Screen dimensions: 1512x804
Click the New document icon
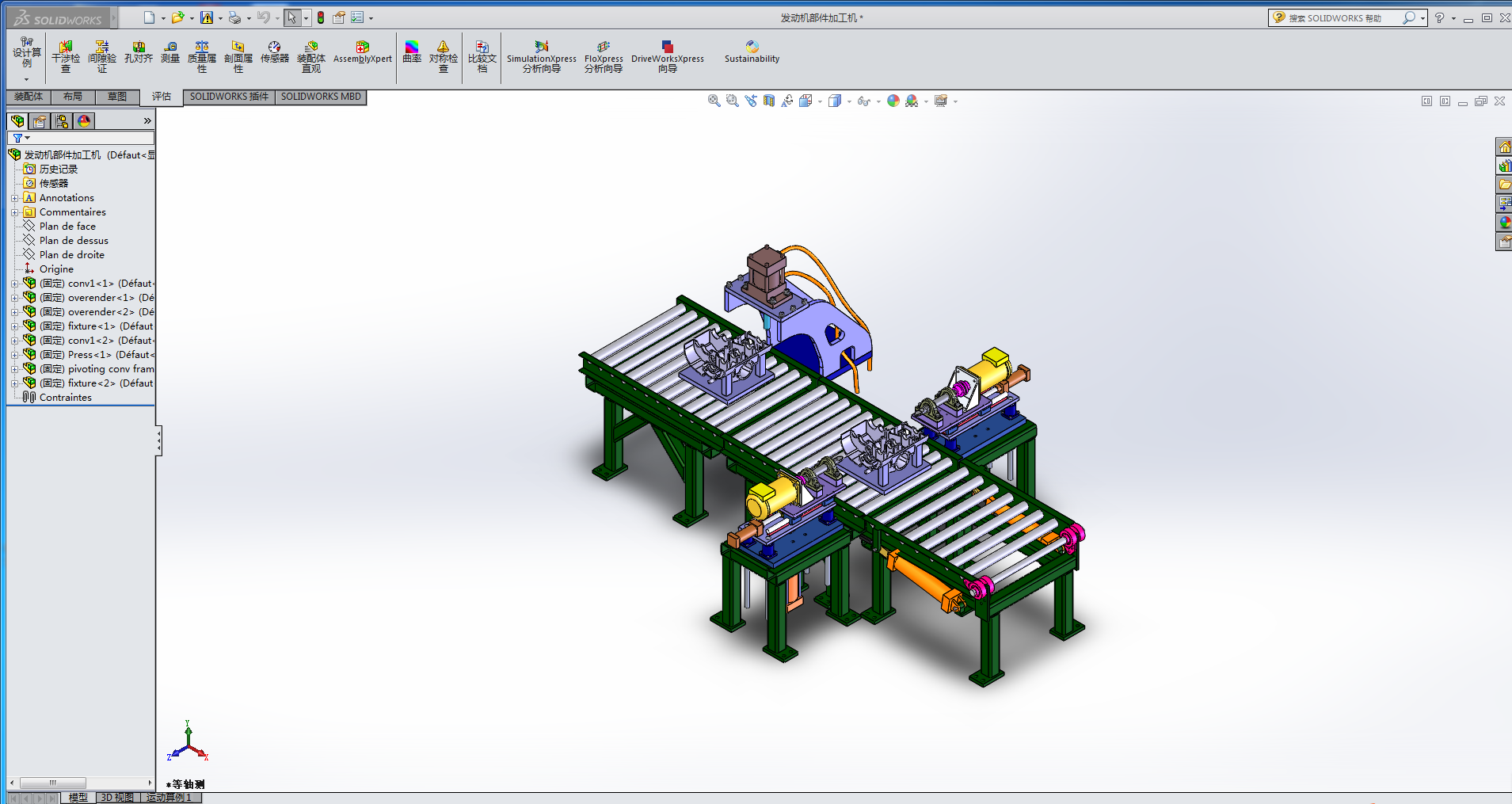[149, 17]
